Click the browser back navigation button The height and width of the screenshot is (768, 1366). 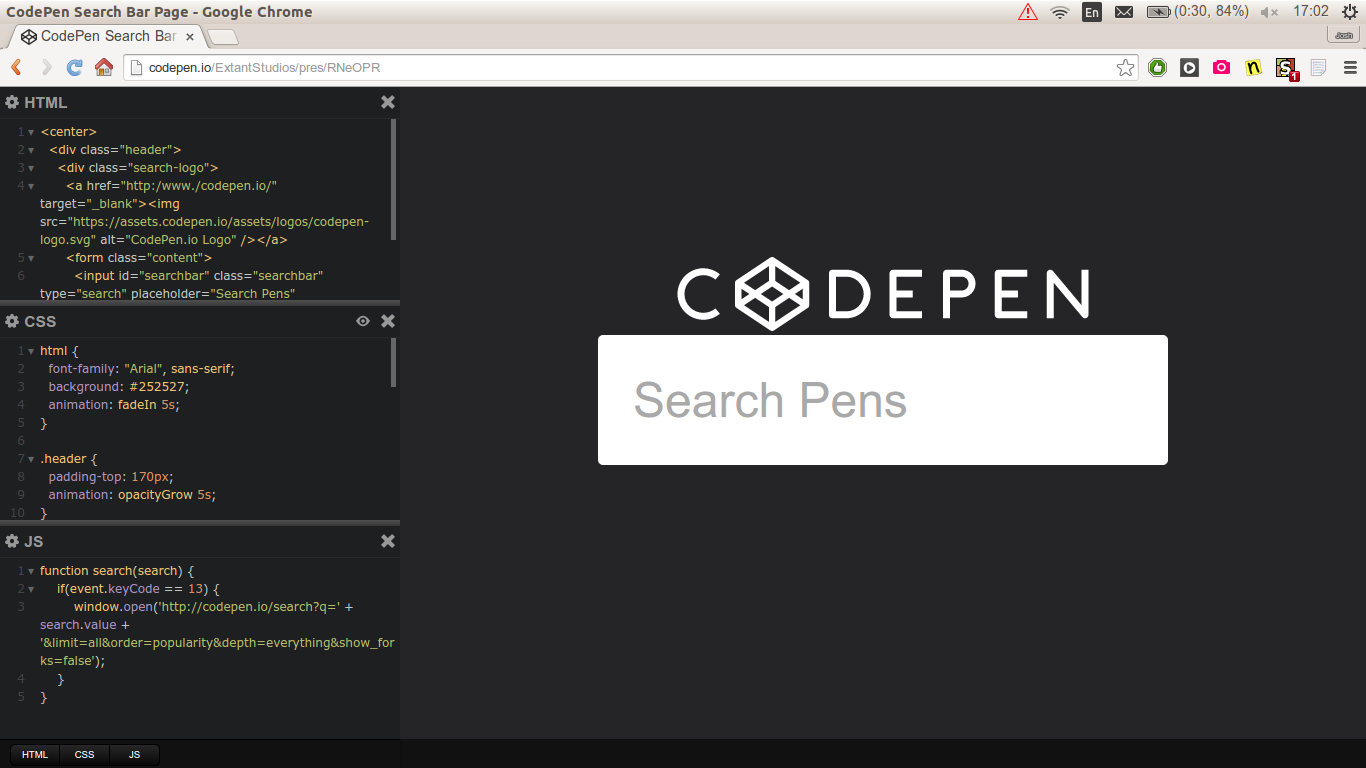(16, 67)
